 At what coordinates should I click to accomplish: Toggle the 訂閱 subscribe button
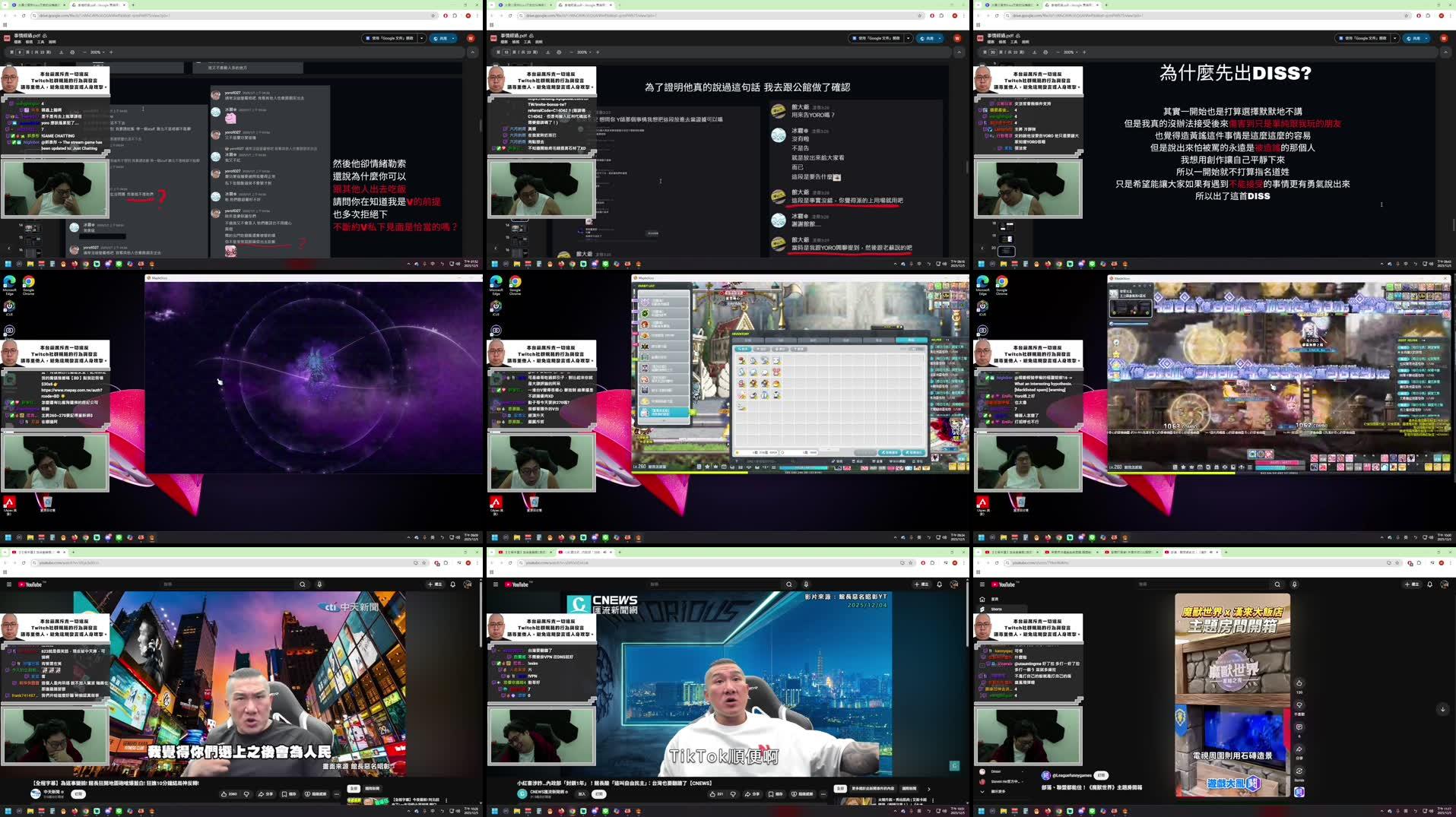(599, 794)
